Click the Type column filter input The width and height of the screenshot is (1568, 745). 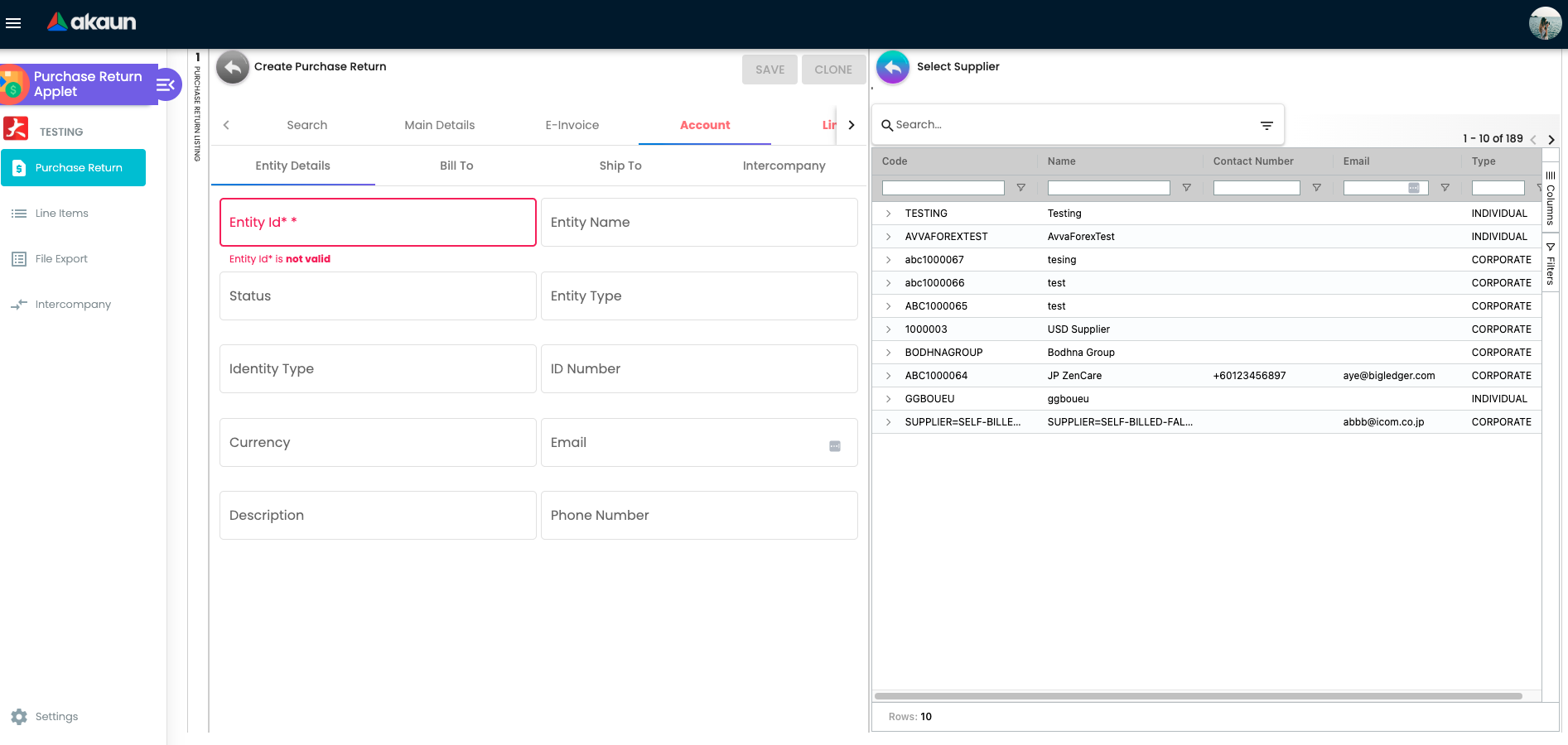(x=1498, y=188)
